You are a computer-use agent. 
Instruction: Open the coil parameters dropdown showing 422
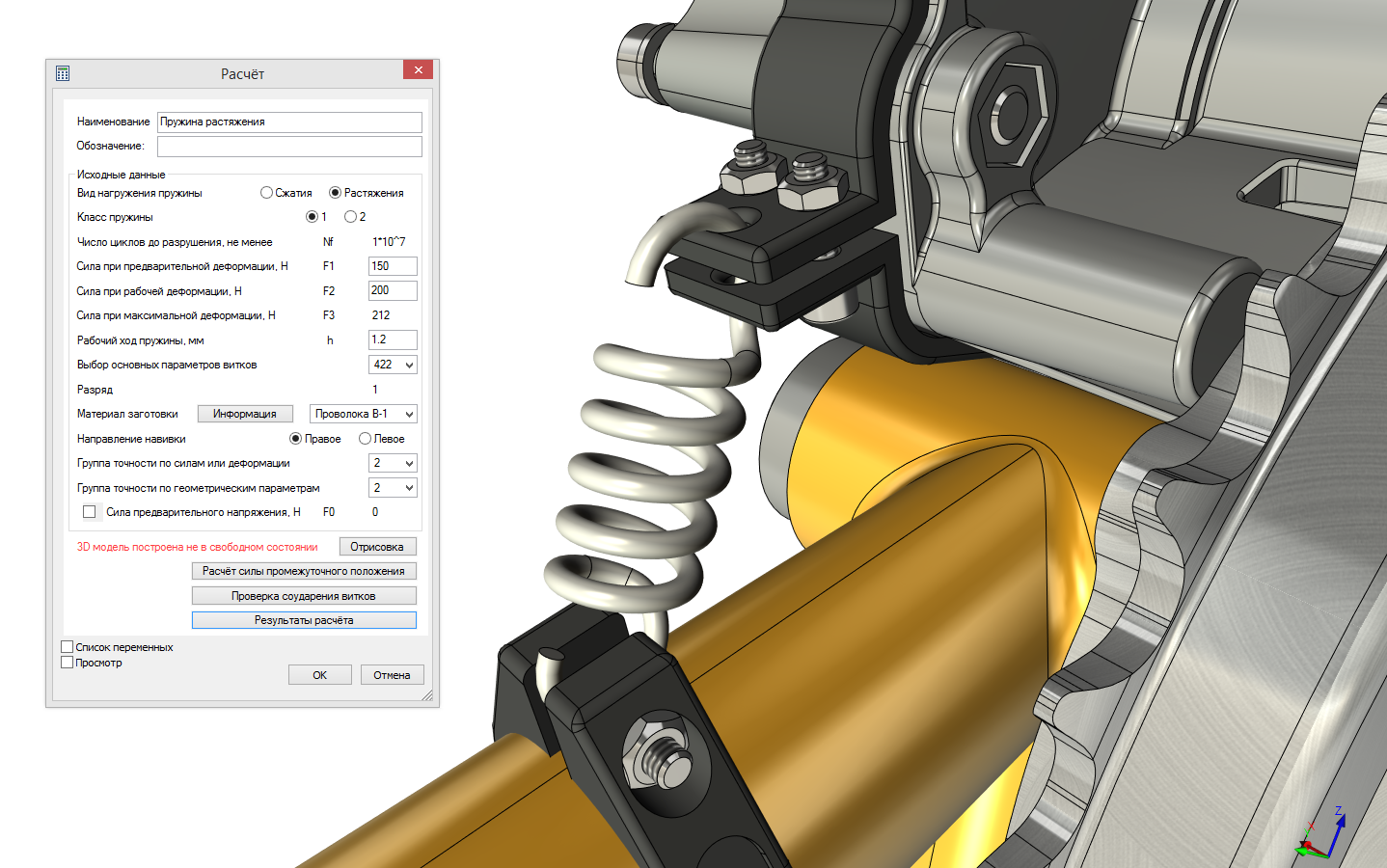pos(393,365)
